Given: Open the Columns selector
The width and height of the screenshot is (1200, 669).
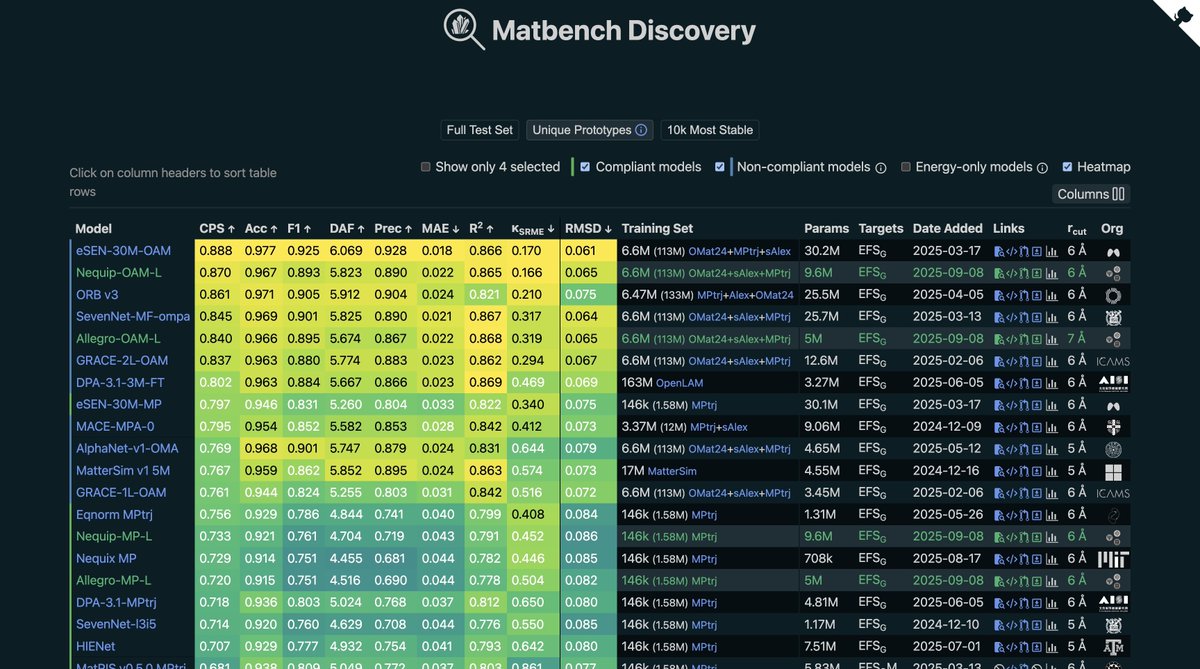Looking at the screenshot, I should (x=1091, y=193).
